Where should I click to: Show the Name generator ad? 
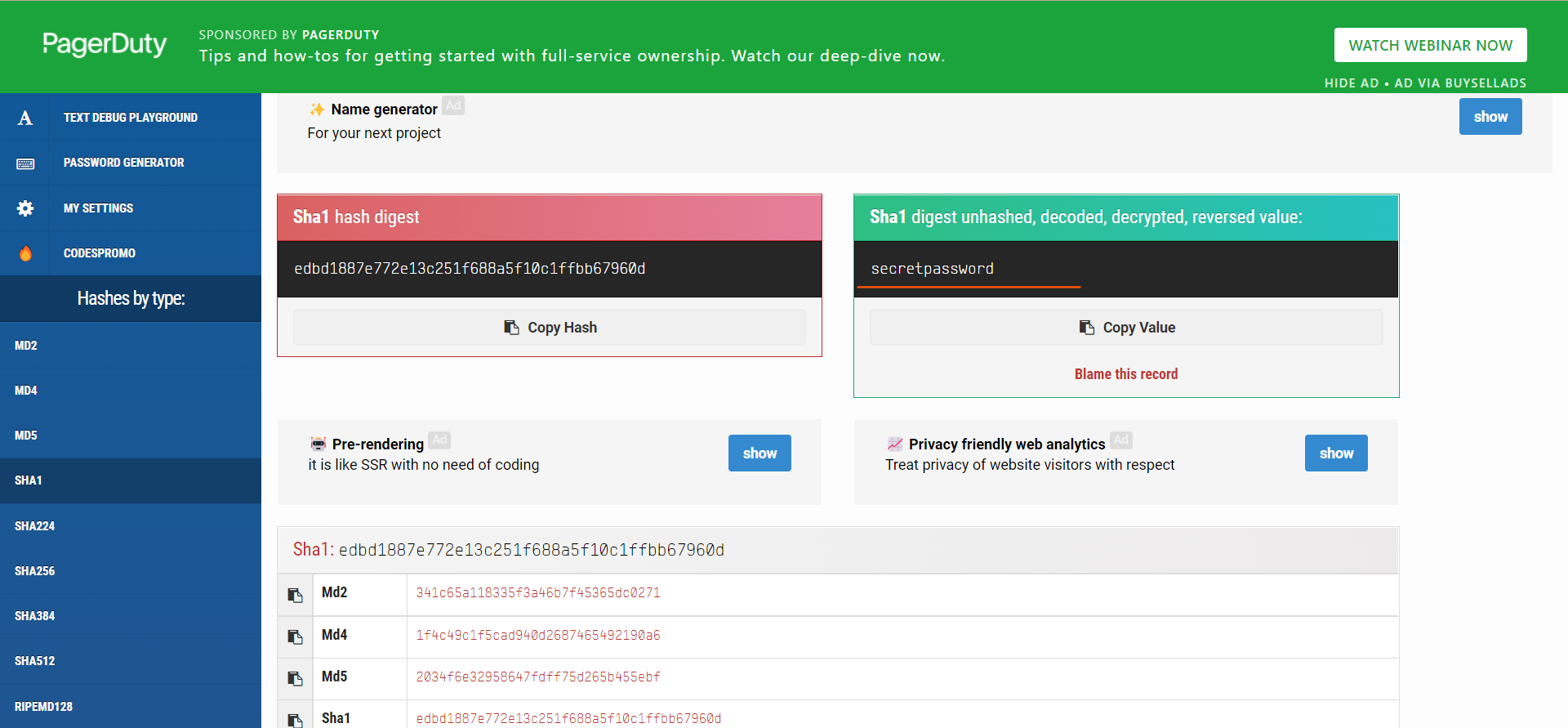point(1490,117)
